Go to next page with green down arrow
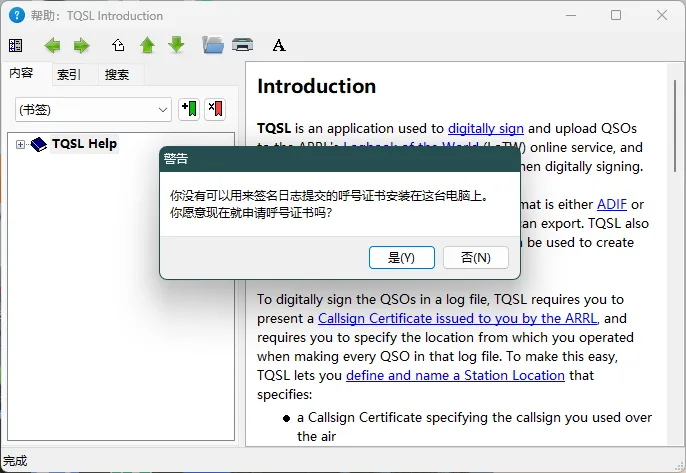Screen dimensions: 686x473 (176, 45)
